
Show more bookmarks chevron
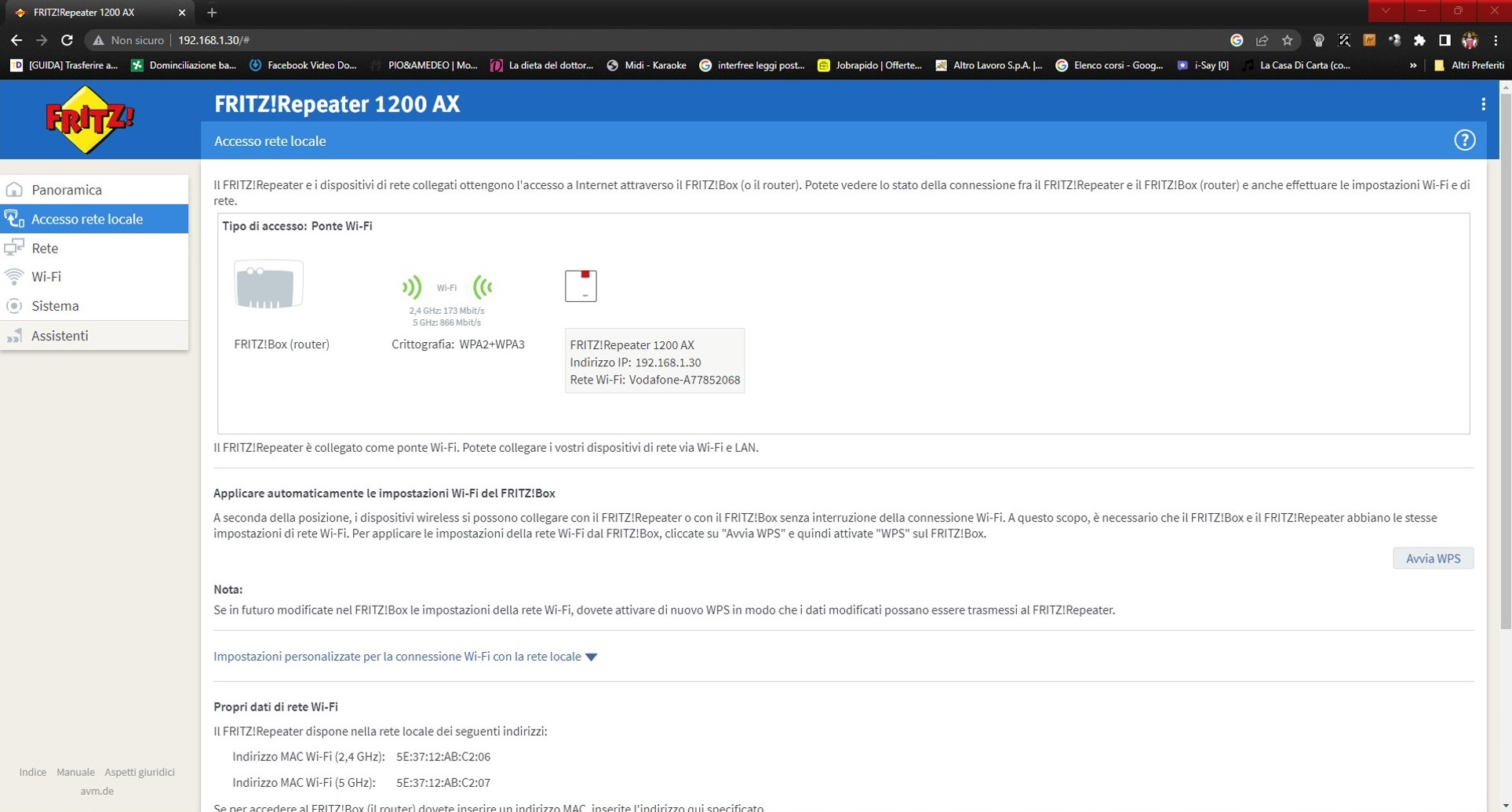tap(1413, 65)
